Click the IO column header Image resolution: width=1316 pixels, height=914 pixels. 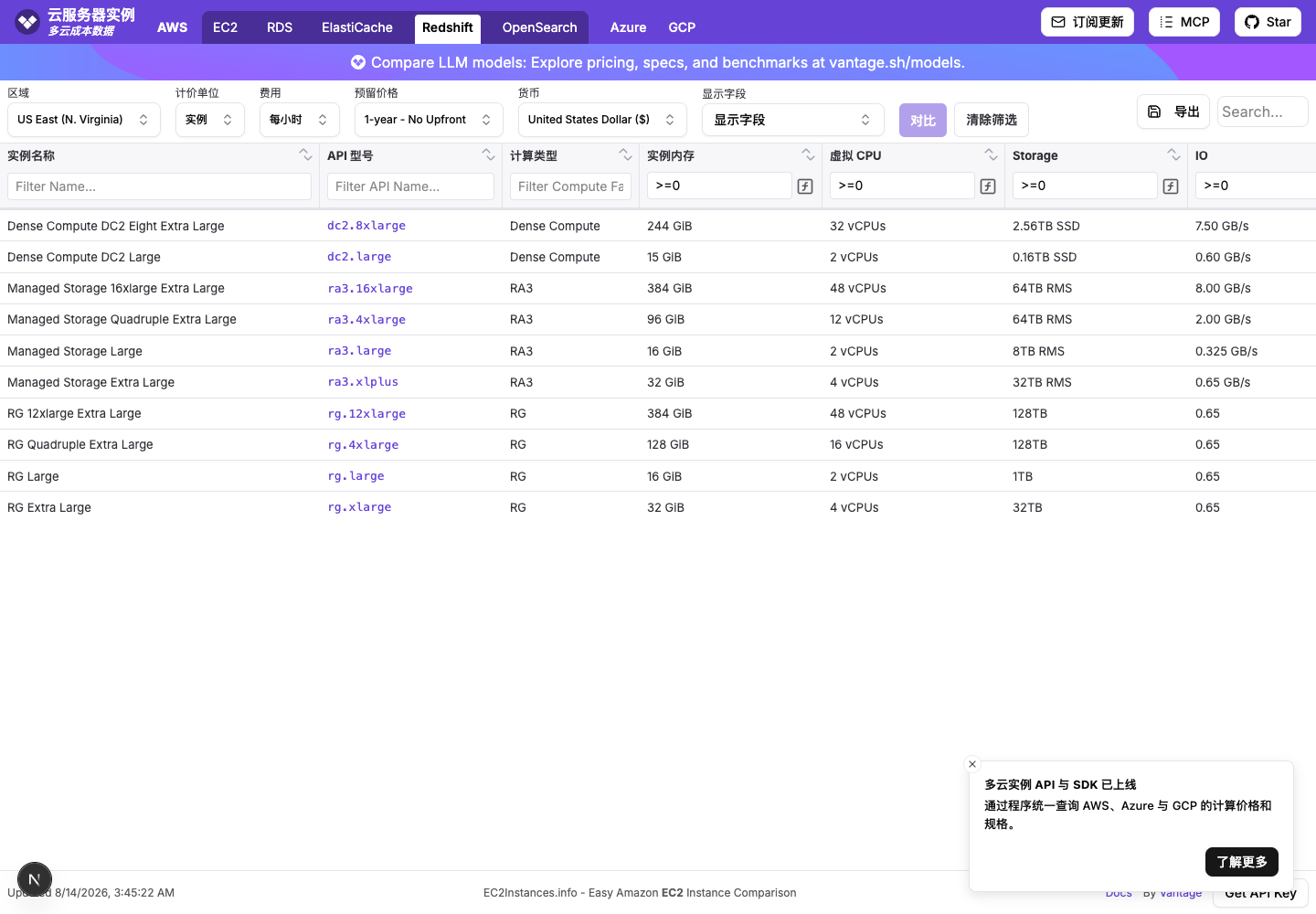point(1202,155)
